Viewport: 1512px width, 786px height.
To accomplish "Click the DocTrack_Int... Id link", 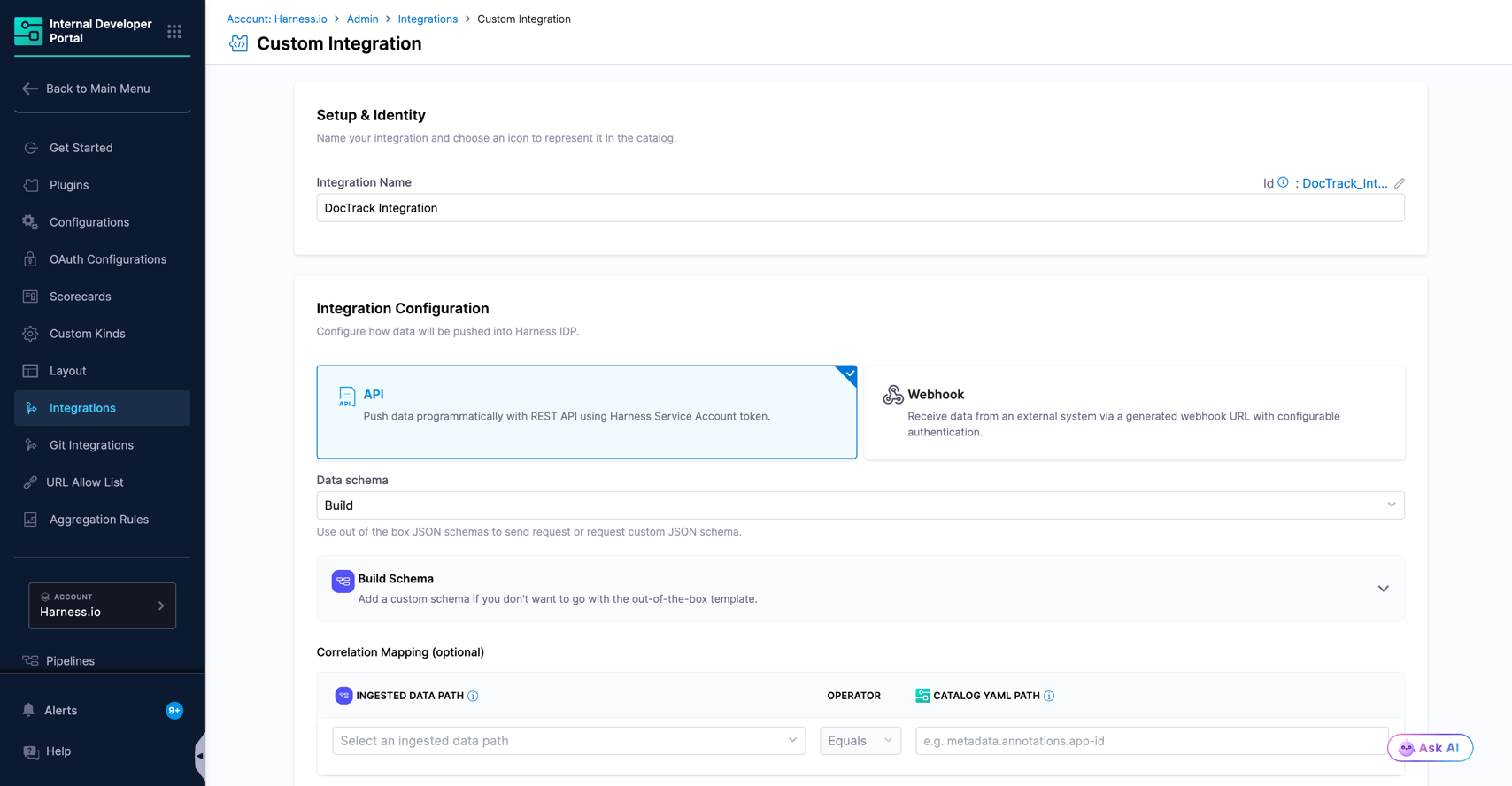I will tap(1345, 183).
